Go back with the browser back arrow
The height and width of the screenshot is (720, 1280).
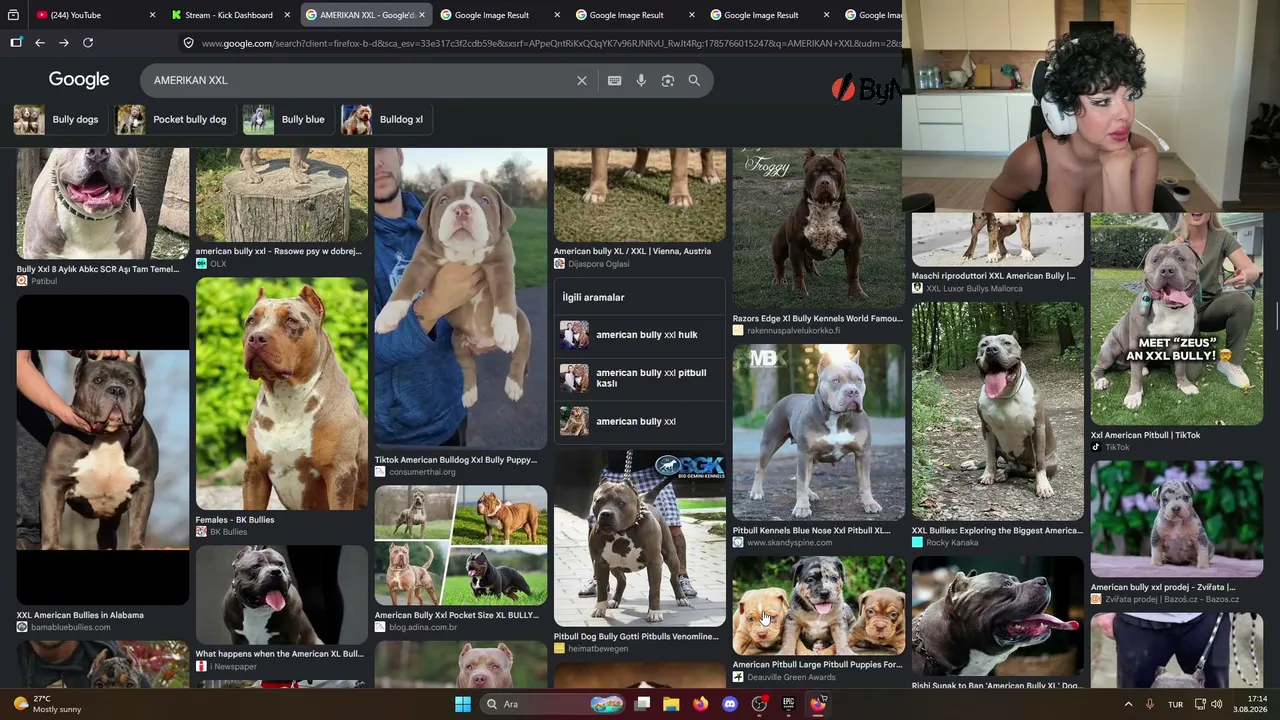coord(40,43)
